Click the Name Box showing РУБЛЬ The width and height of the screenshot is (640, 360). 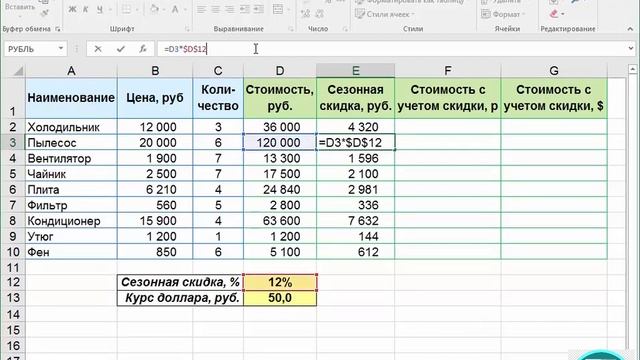point(31,49)
